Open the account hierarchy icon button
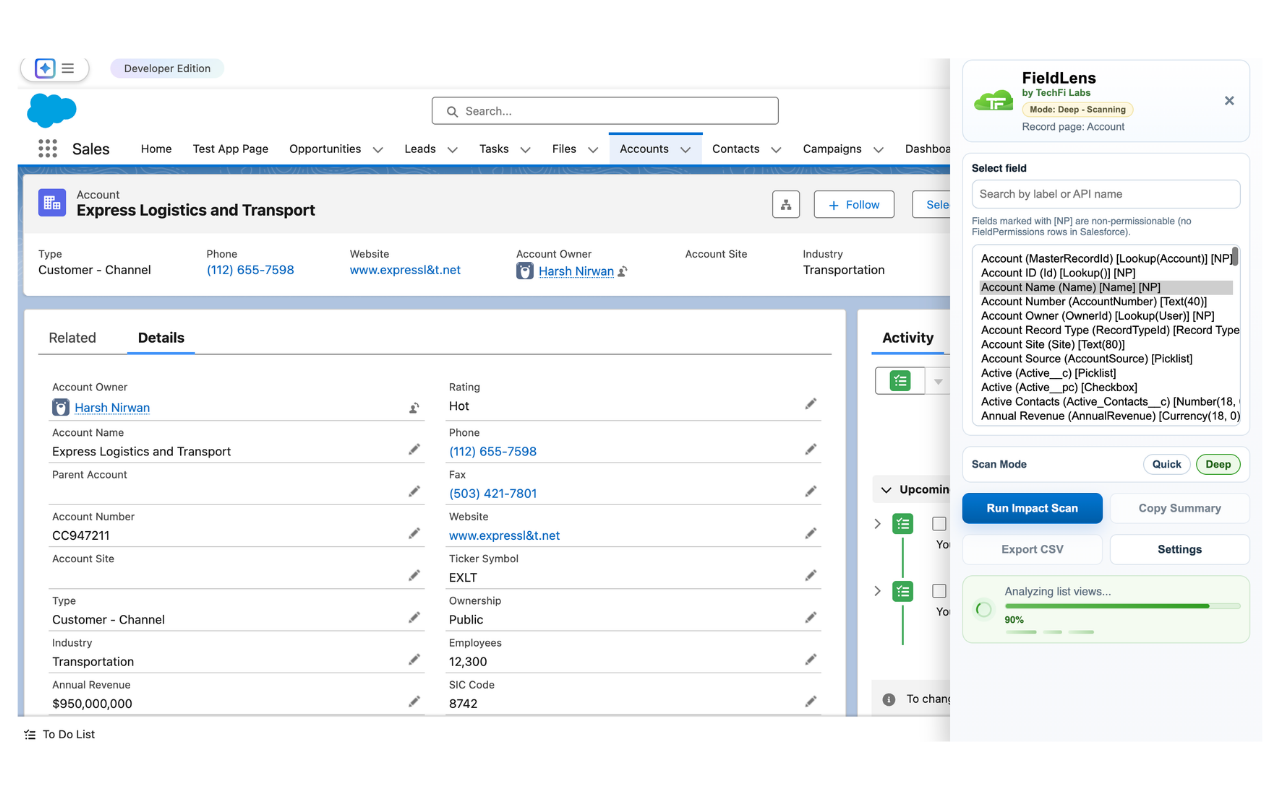This screenshot has width=1280, height=800. 786,204
